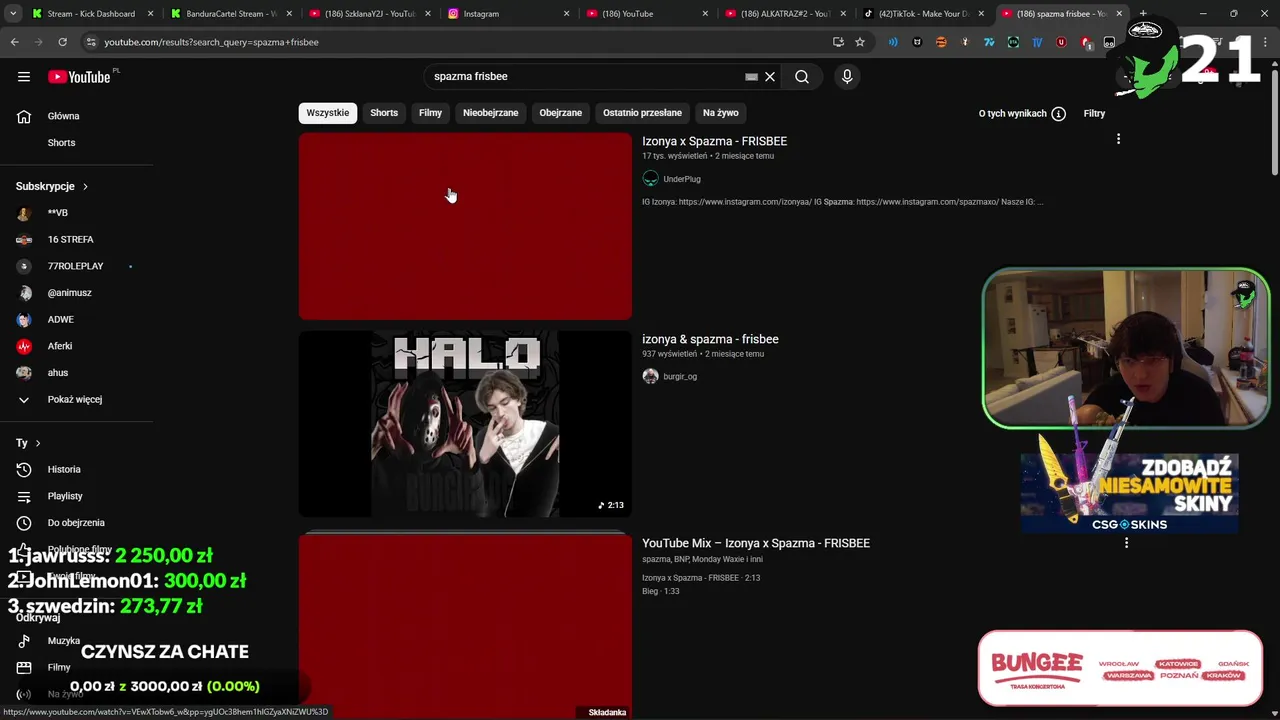Open the YouTube hamburger guide menu
Viewport: 1280px width, 720px height.
(x=24, y=77)
